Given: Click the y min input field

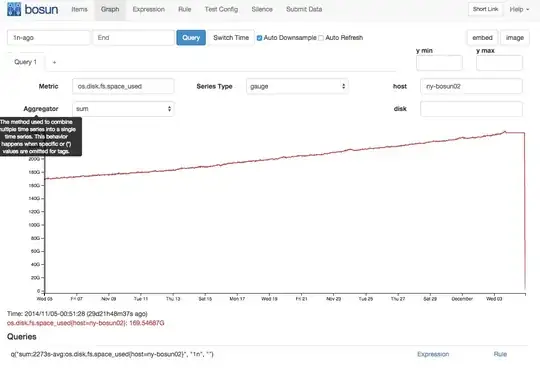Looking at the screenshot, I should 439,63.
